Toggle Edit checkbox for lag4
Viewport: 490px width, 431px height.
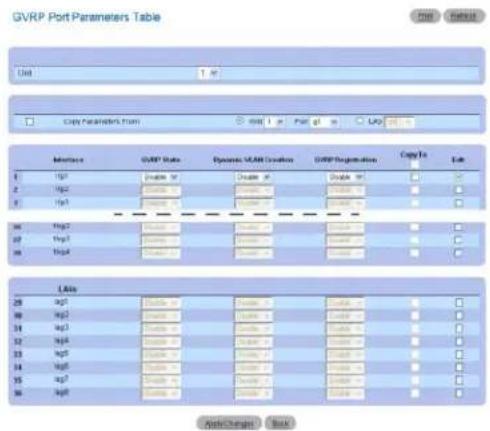coord(459,342)
